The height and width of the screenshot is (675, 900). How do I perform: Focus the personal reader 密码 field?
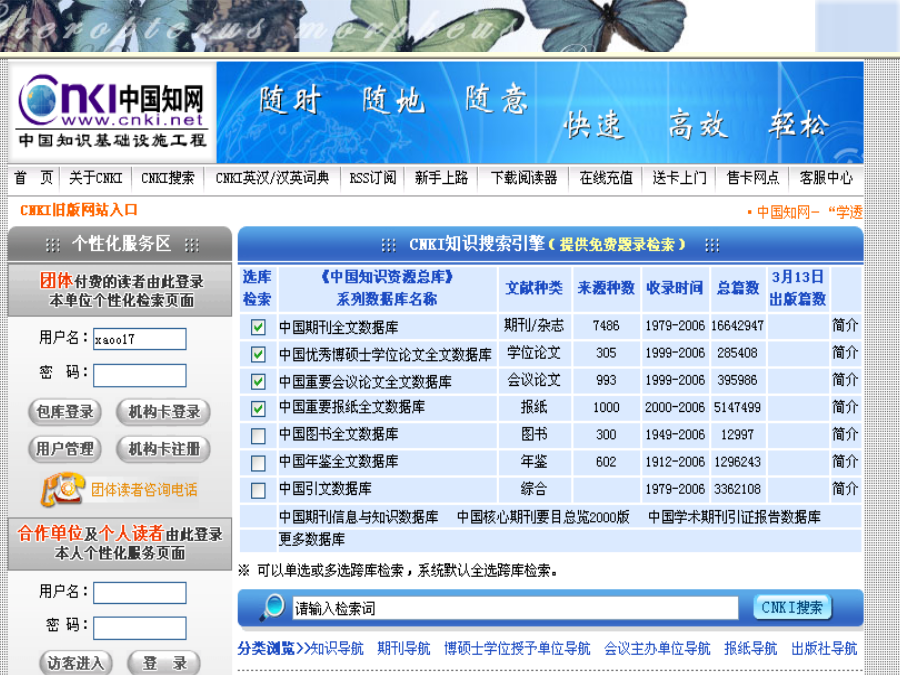(x=140, y=628)
